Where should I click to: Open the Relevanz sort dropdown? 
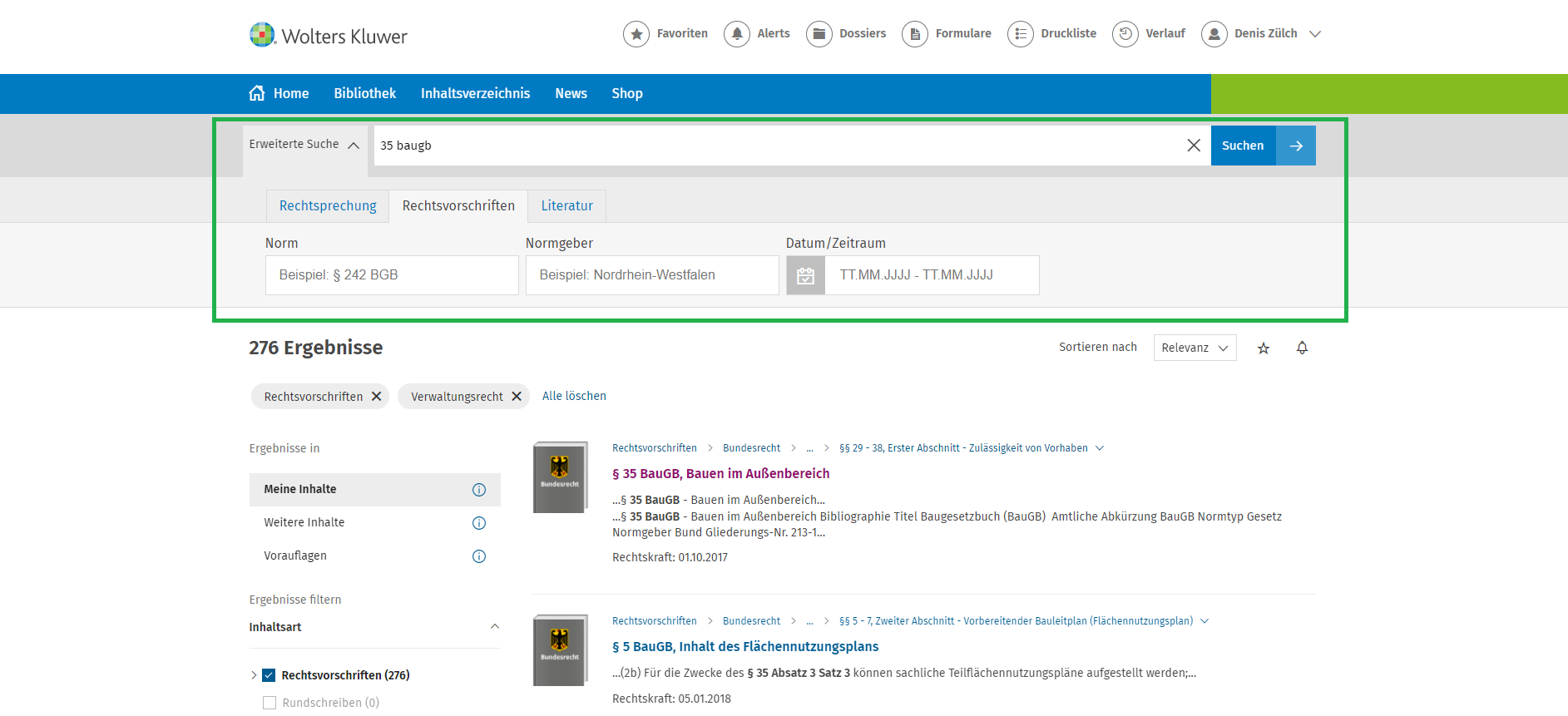click(1195, 348)
